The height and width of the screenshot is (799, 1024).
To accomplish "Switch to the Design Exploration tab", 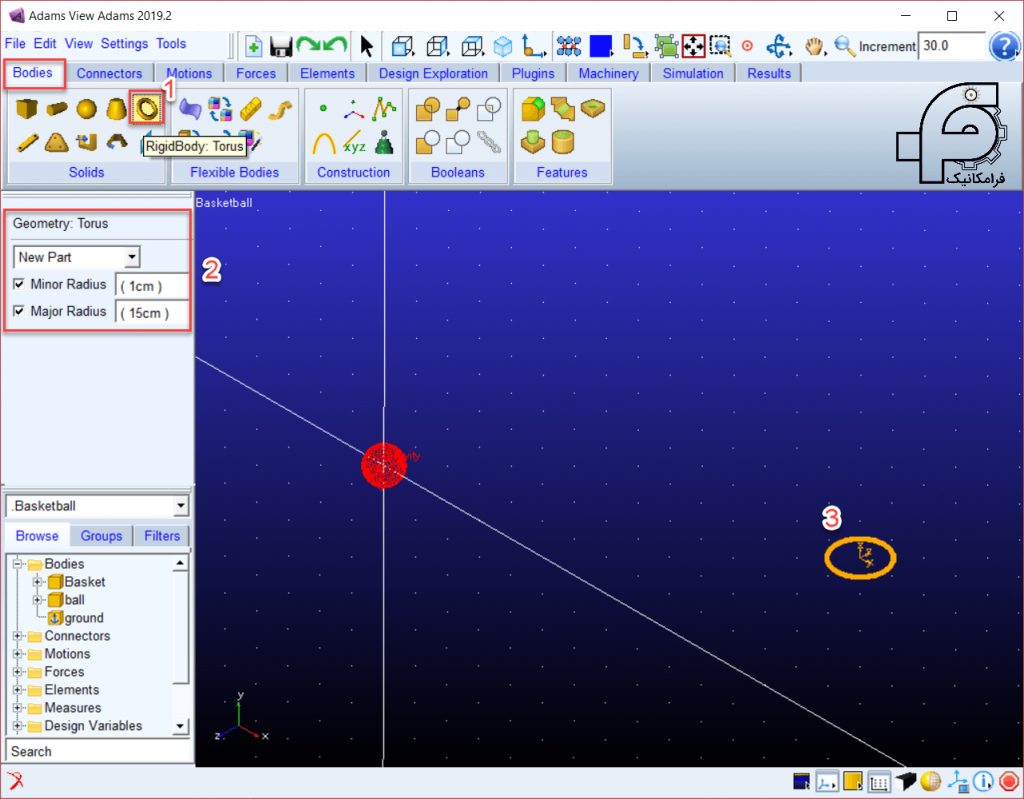I will [433, 73].
